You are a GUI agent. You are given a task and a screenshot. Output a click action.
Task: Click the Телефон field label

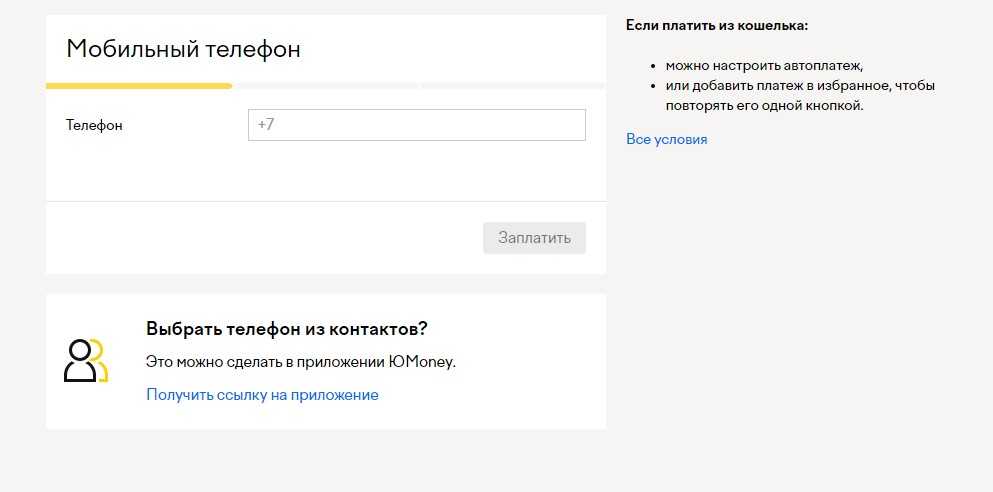[94, 125]
